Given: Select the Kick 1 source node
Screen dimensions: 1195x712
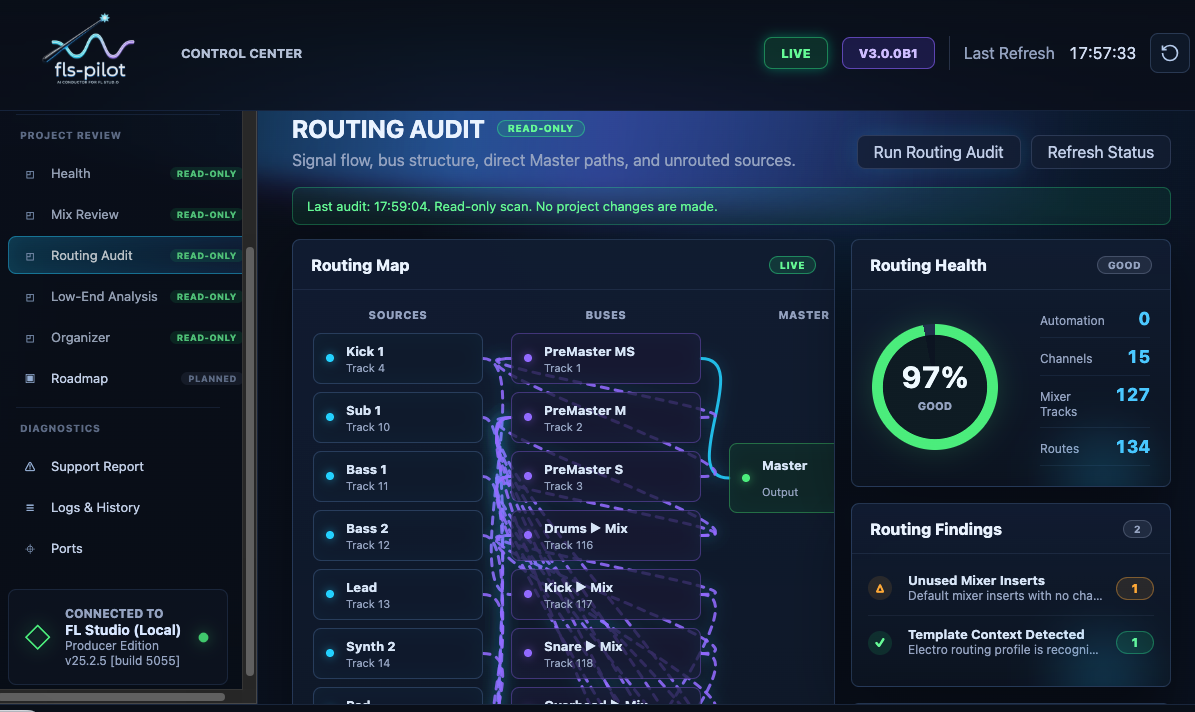Looking at the screenshot, I should (x=397, y=358).
